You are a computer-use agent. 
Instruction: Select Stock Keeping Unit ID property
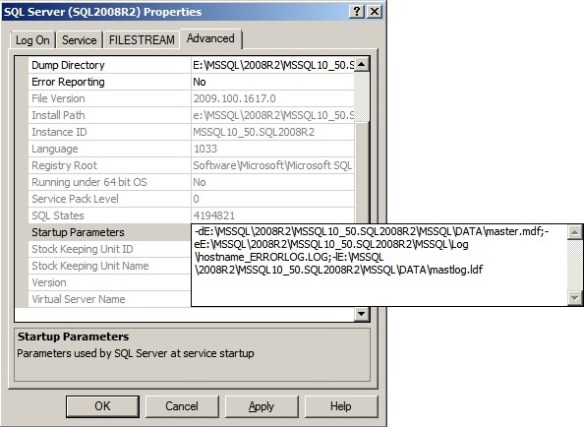[110, 249]
